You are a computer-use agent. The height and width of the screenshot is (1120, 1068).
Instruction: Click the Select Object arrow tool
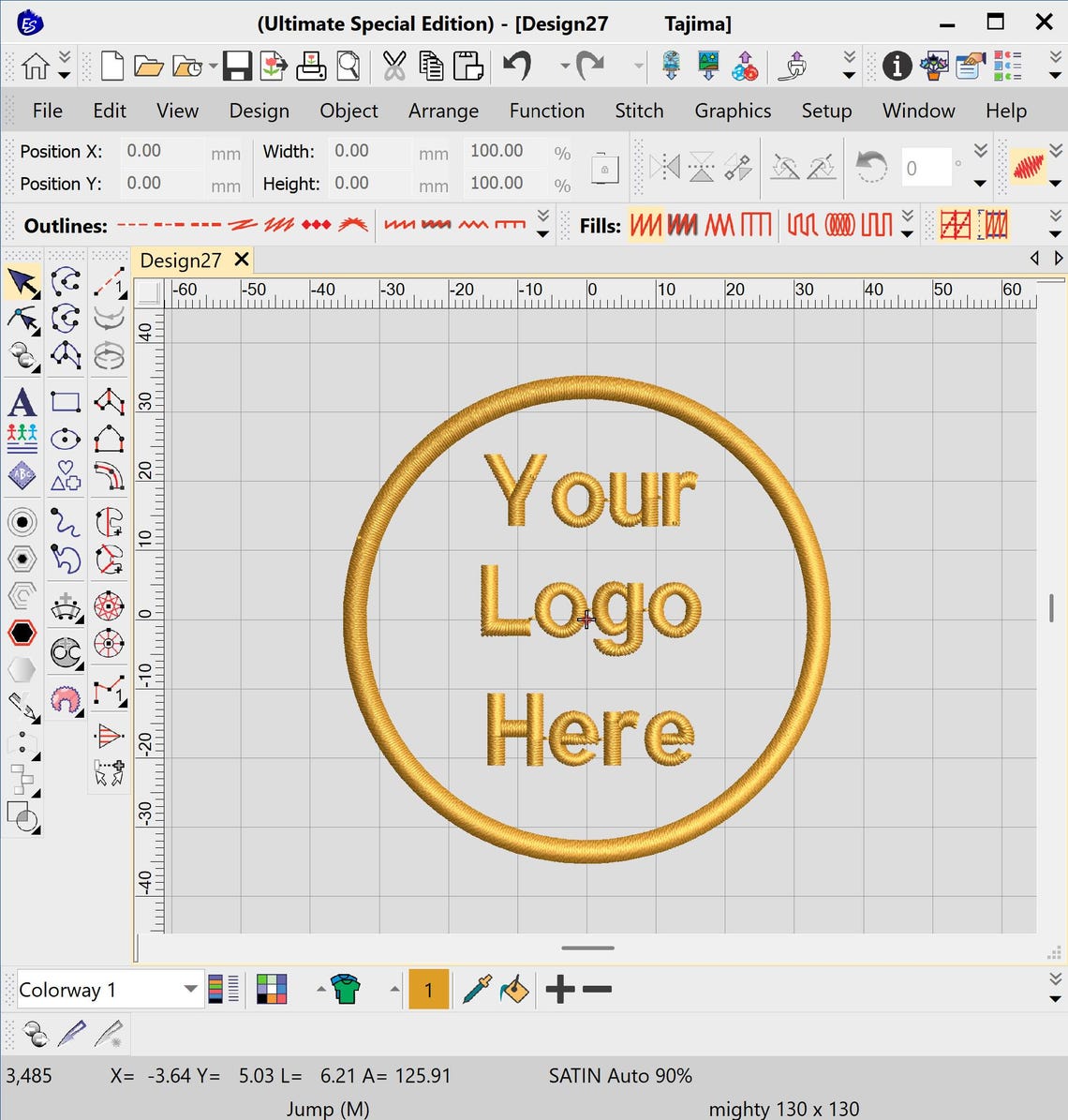tap(22, 282)
